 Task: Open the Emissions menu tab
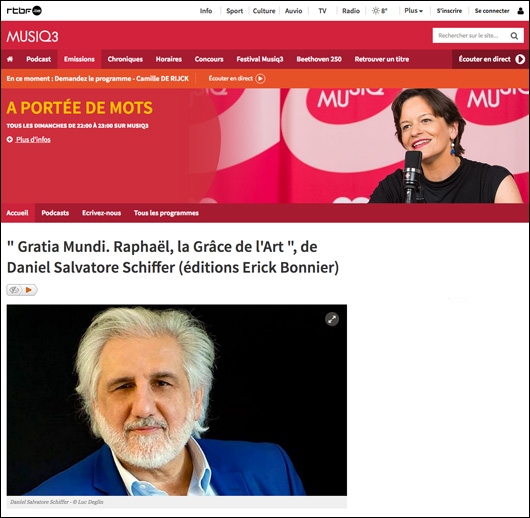79,59
